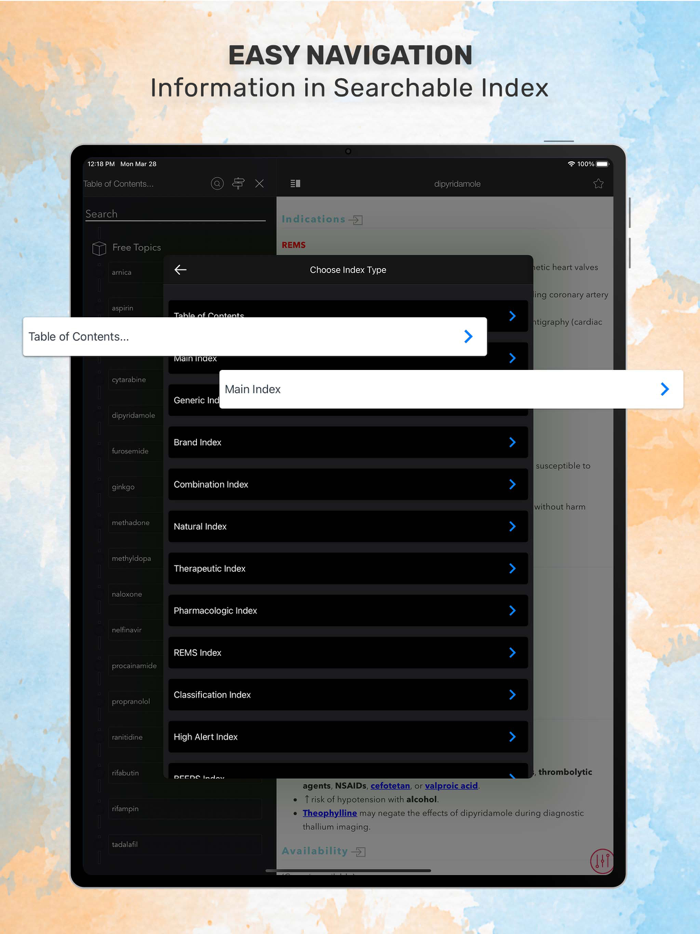Open the red sliders settings icon
This screenshot has height=934, width=700.
click(601, 861)
